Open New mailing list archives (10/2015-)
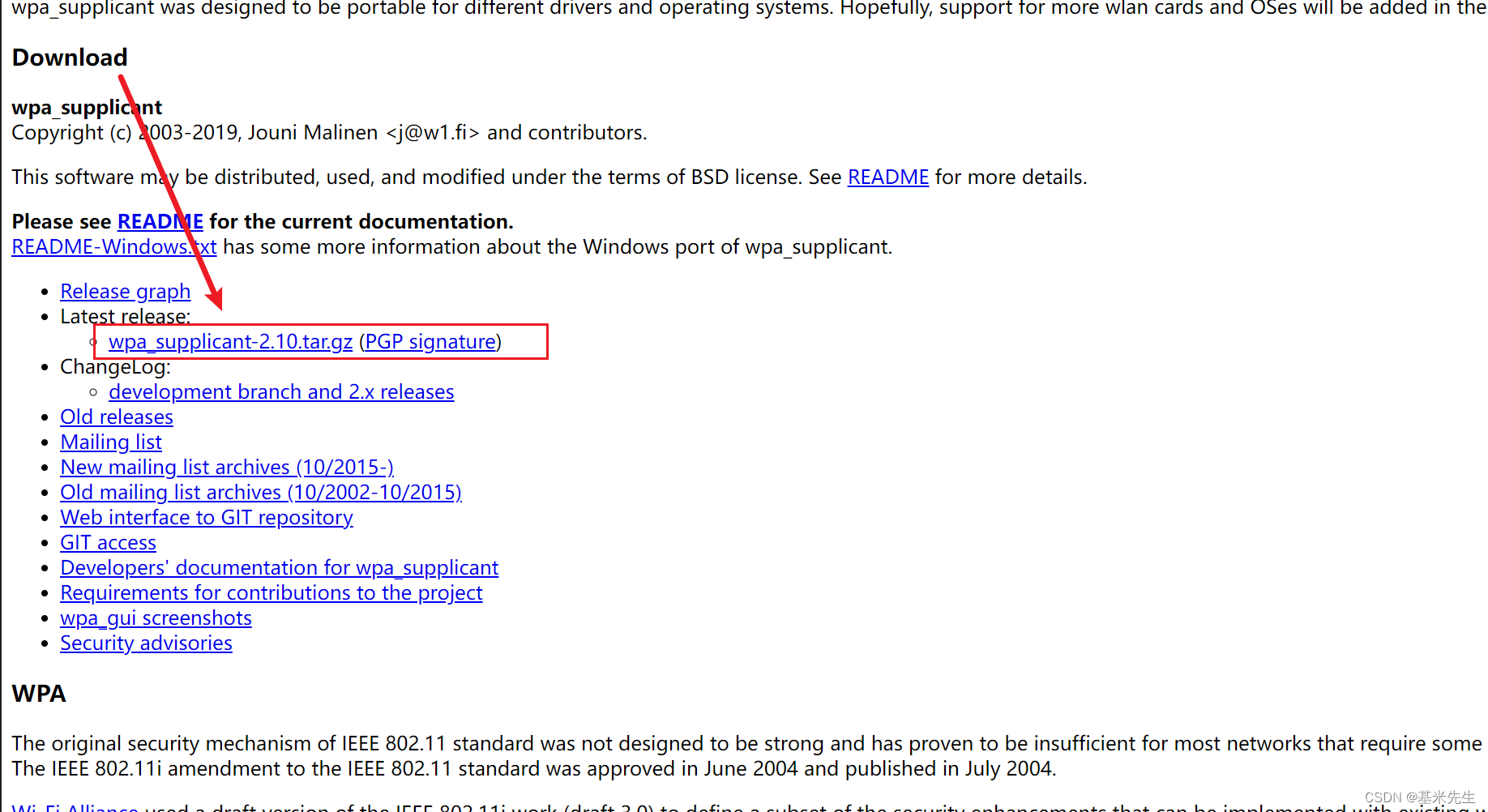Viewport: 1488px width, 812px height. tap(227, 467)
